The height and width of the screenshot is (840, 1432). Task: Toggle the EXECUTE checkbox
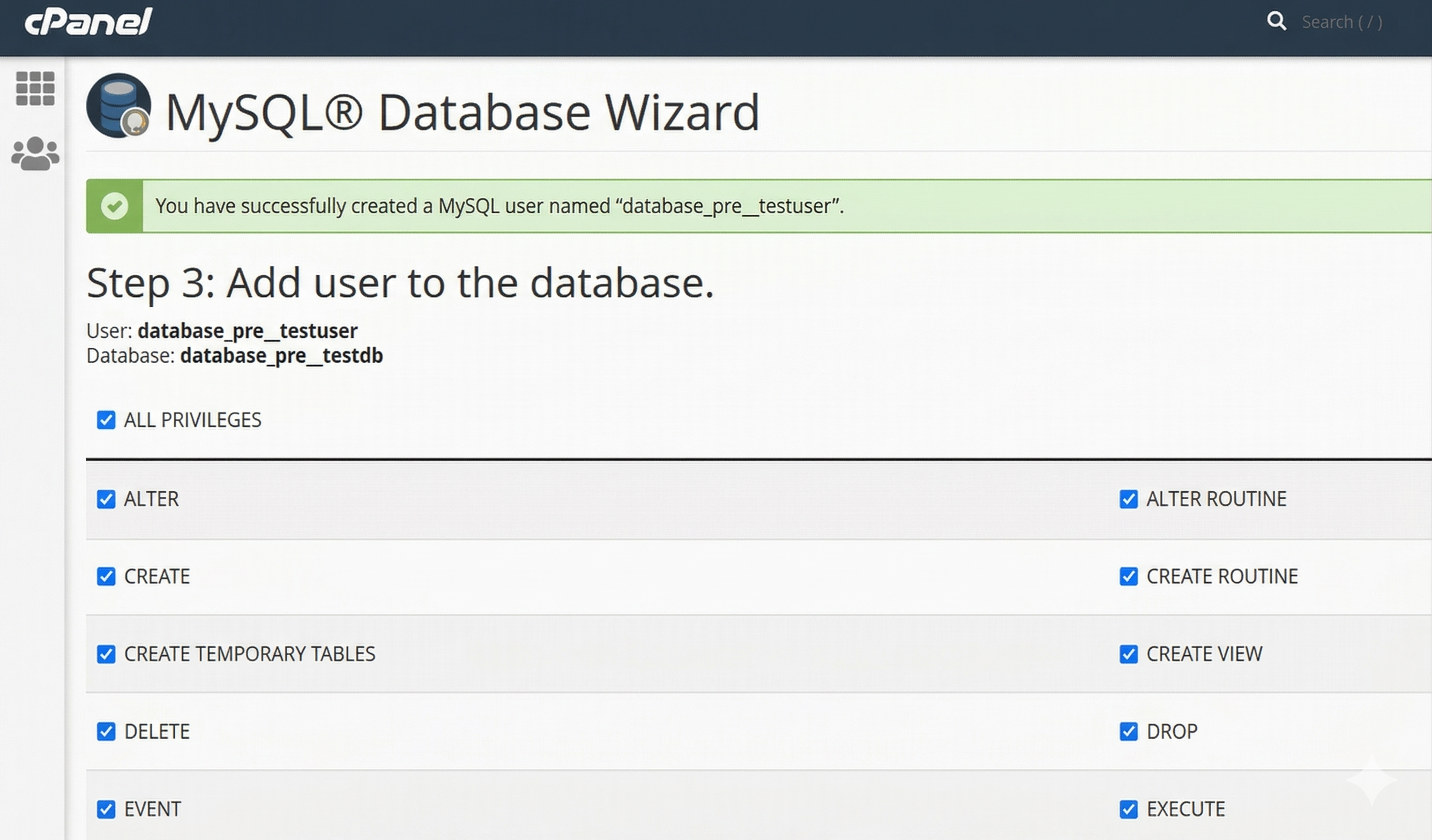[1129, 809]
